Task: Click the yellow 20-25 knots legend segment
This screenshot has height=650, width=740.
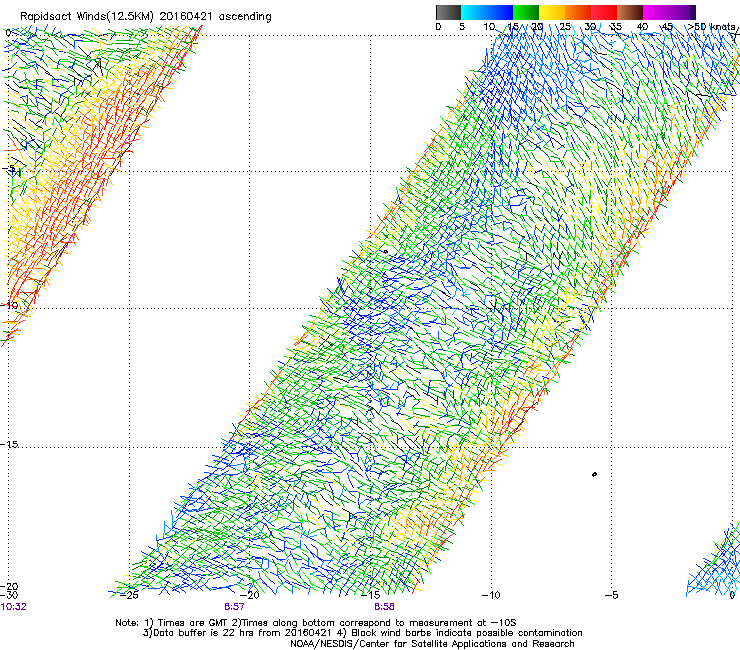Action: pos(552,12)
